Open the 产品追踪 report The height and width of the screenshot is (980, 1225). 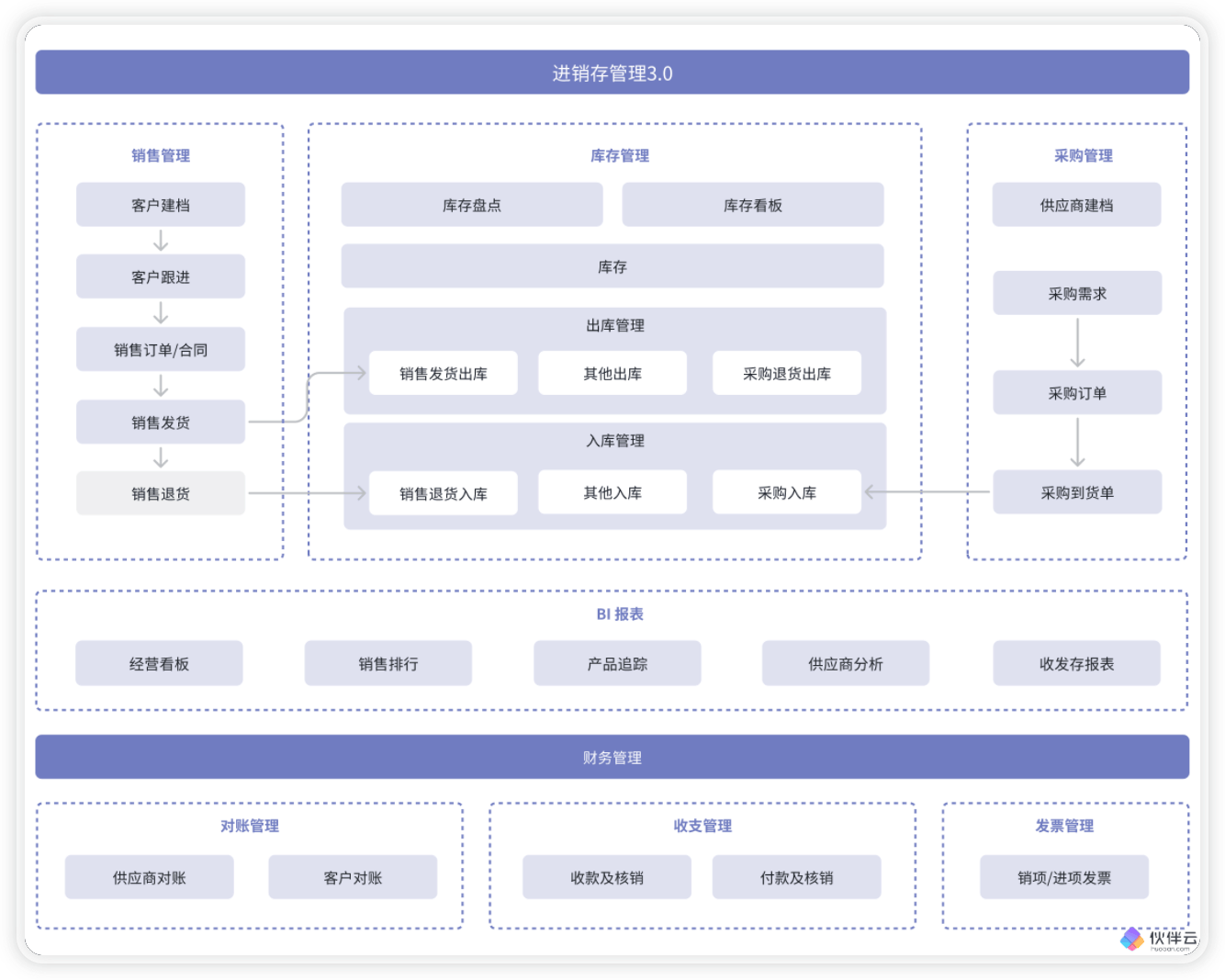point(617,663)
